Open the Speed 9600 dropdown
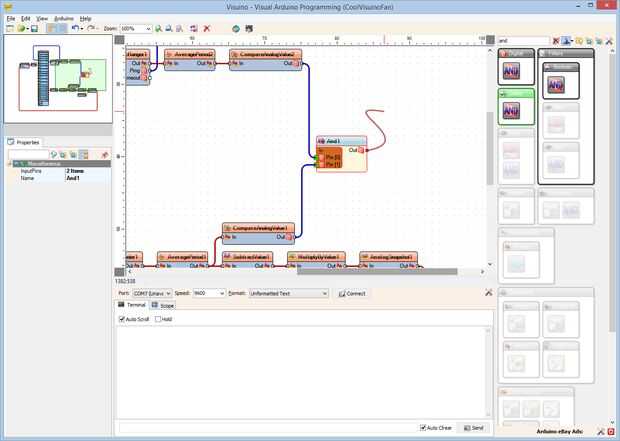 pos(209,293)
